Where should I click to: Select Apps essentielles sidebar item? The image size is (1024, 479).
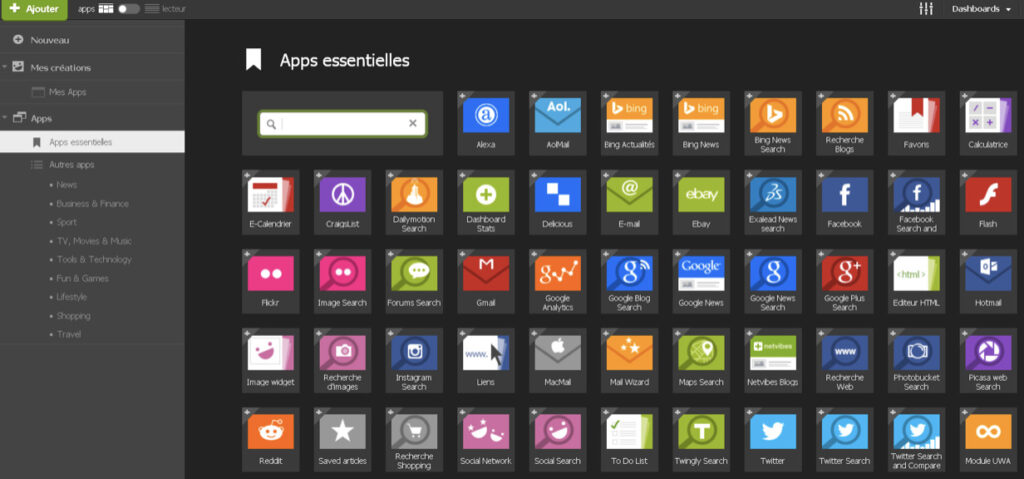pos(92,142)
